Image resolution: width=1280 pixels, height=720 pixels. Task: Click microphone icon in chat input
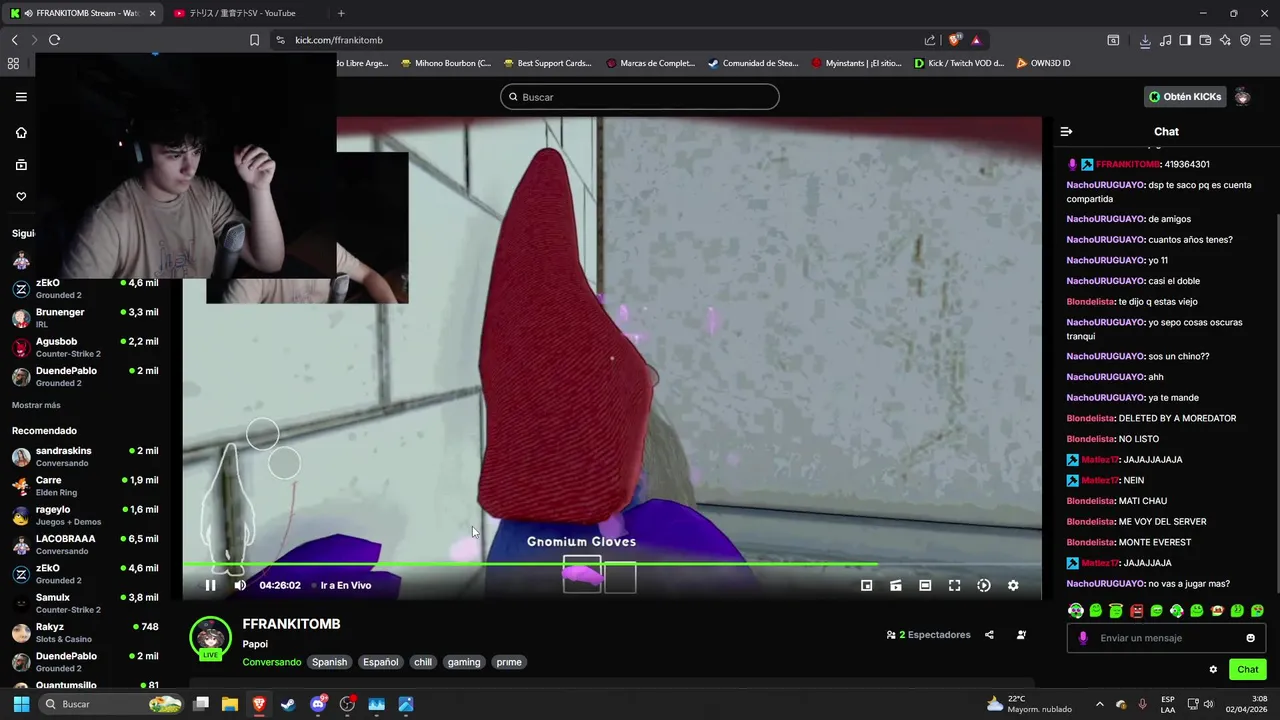pyautogui.click(x=1083, y=638)
